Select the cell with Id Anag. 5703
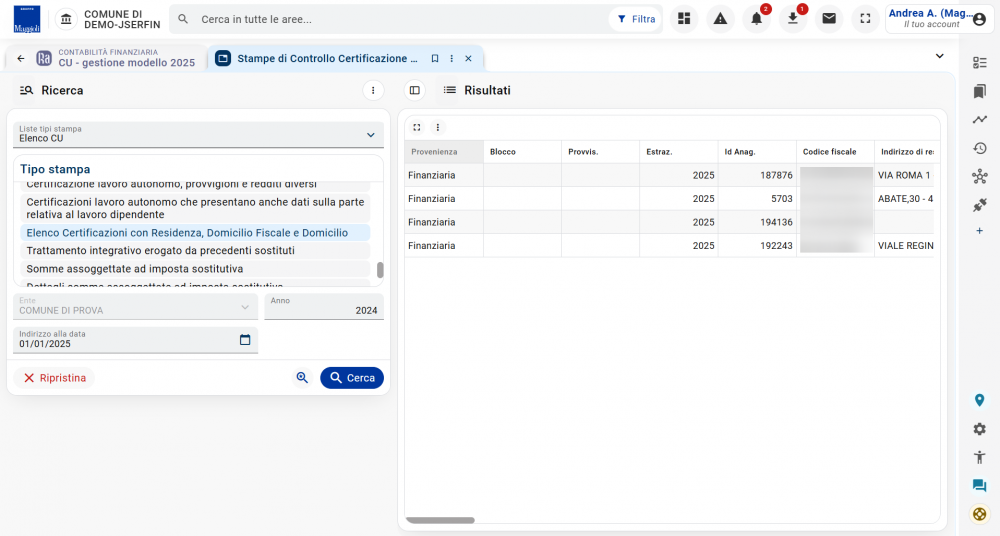Viewport: 1000px width, 536px height. (x=757, y=198)
